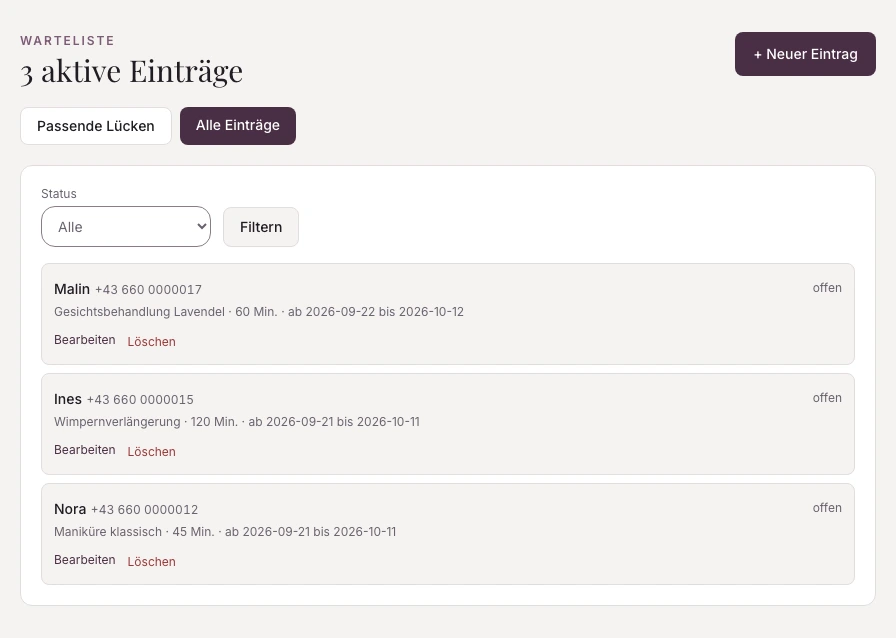
Task: Select phone number +43 660 0000015
Action: tap(141, 400)
